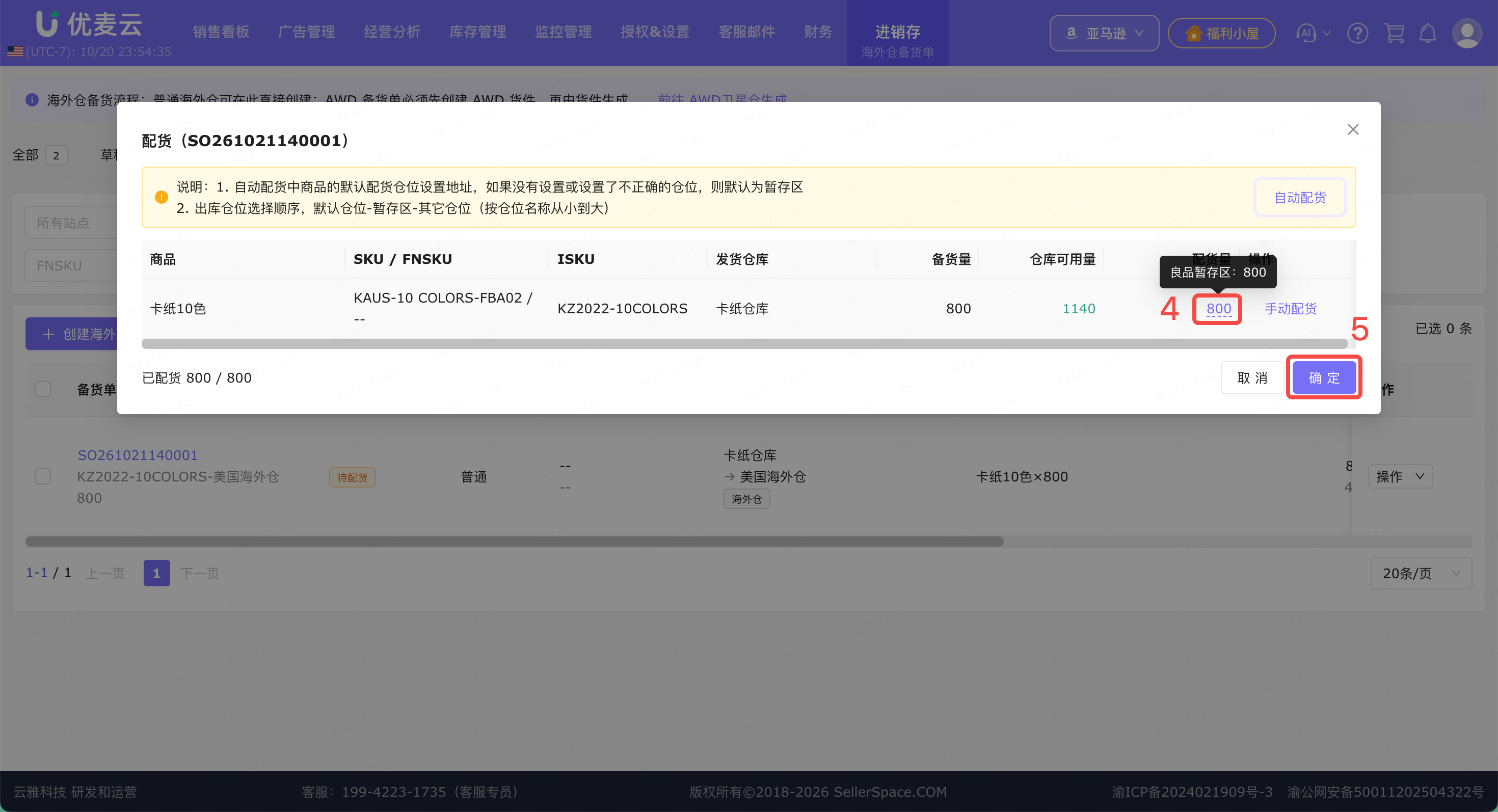Expand the 操作 dropdown in the order row
The image size is (1498, 812).
click(1400, 476)
